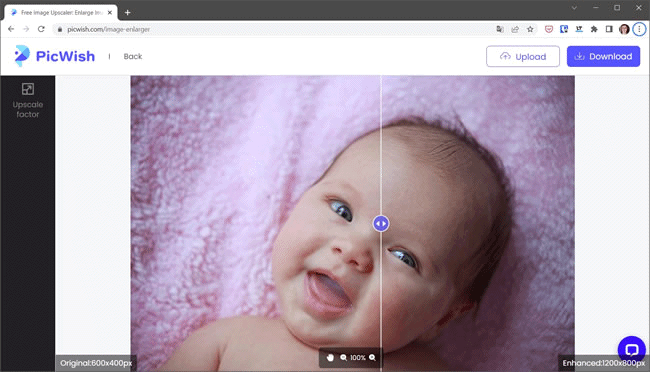650x372 pixels.
Task: Go back using the Back link
Action: tap(133, 56)
